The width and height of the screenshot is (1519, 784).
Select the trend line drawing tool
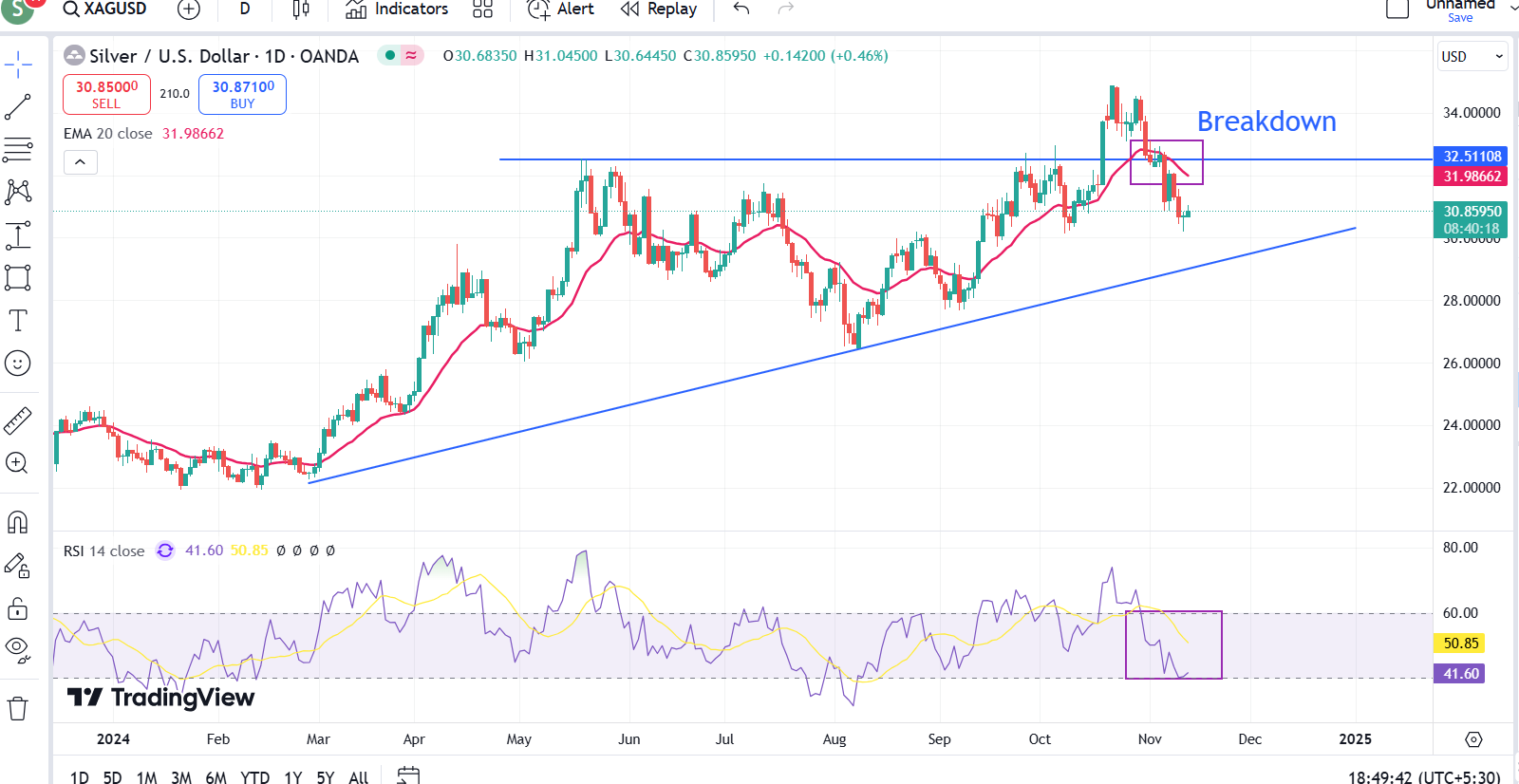click(x=18, y=107)
